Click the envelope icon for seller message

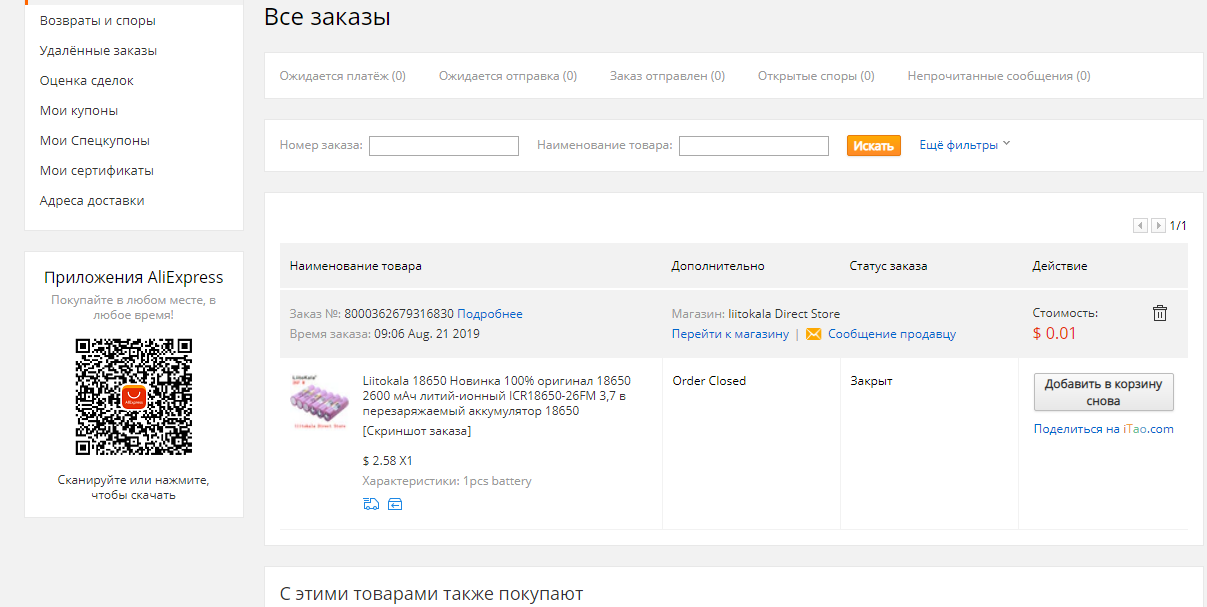[x=814, y=334]
